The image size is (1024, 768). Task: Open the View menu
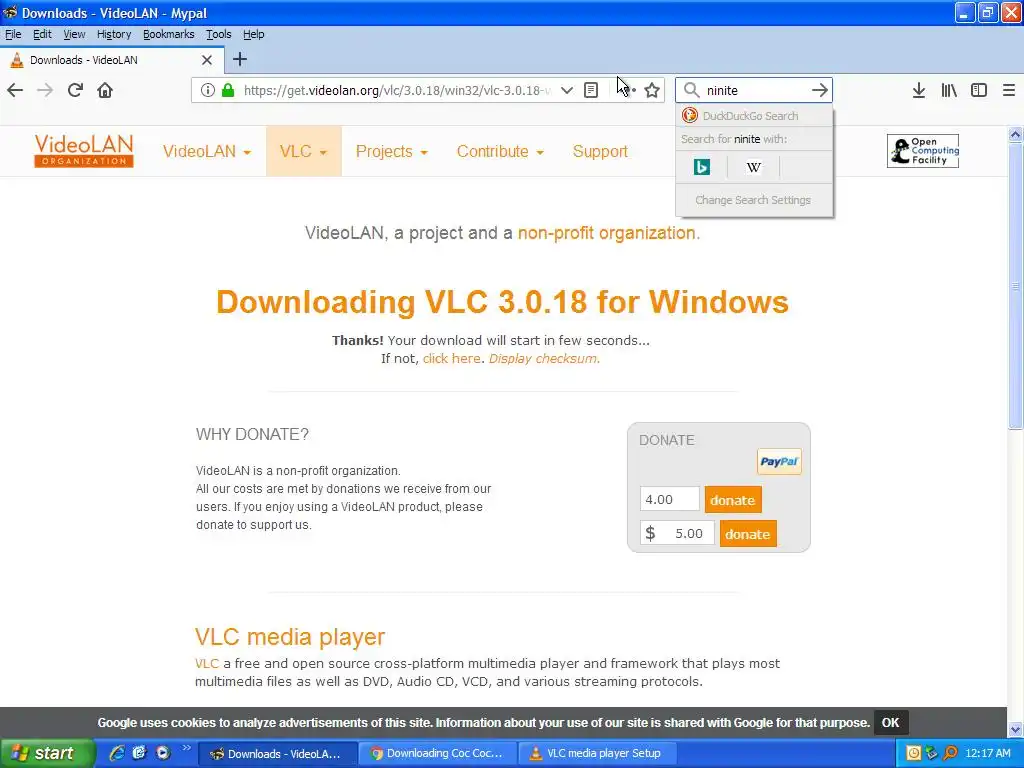74,34
